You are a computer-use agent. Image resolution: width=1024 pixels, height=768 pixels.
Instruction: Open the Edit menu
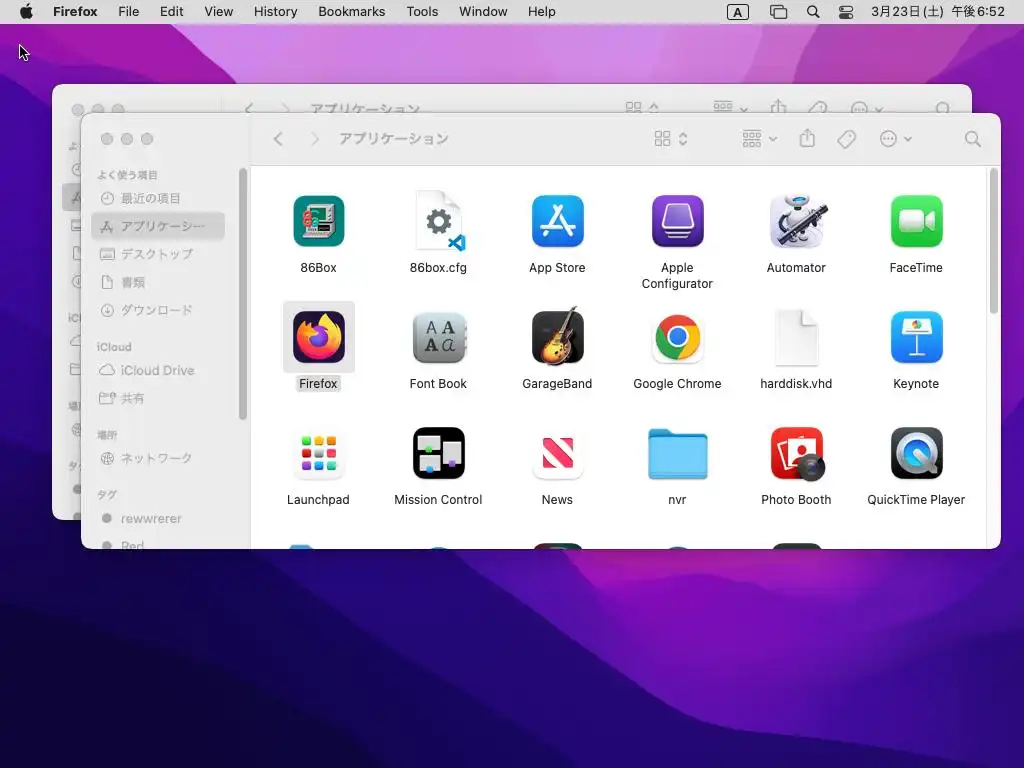pos(172,12)
